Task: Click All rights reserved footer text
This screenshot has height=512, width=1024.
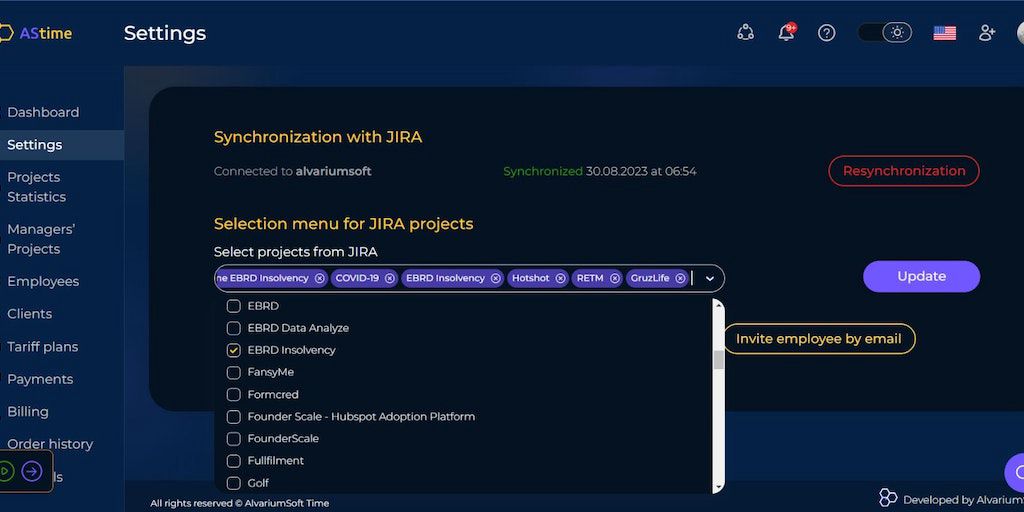Action: [240, 504]
